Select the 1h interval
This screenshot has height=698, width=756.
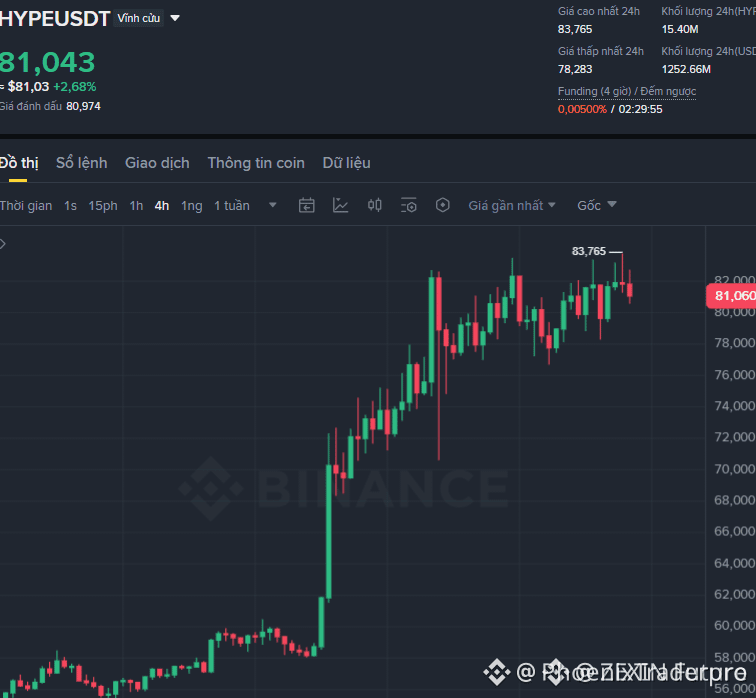pyautogui.click(x=136, y=206)
